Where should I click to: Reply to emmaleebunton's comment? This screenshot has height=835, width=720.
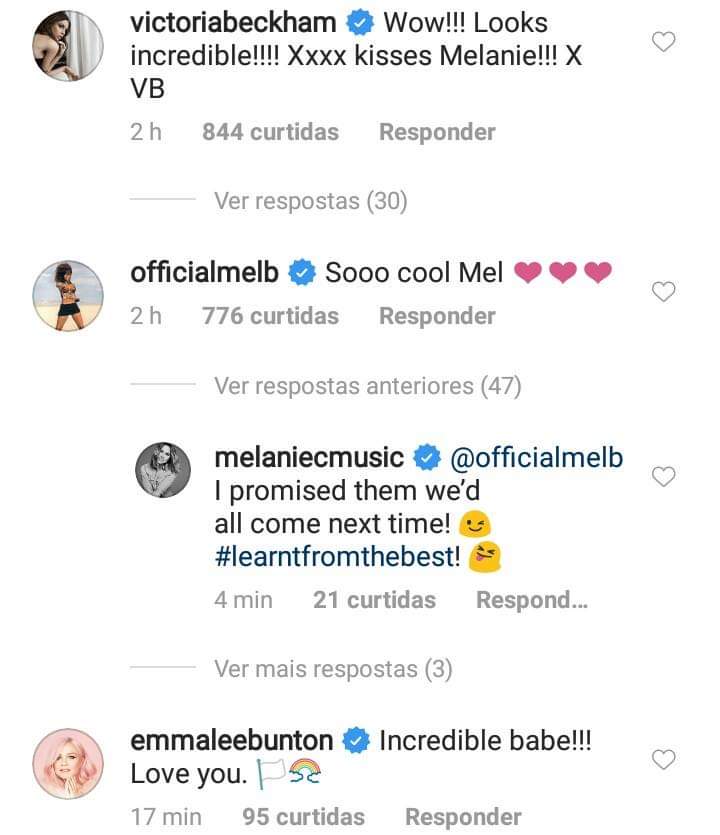click(x=463, y=817)
